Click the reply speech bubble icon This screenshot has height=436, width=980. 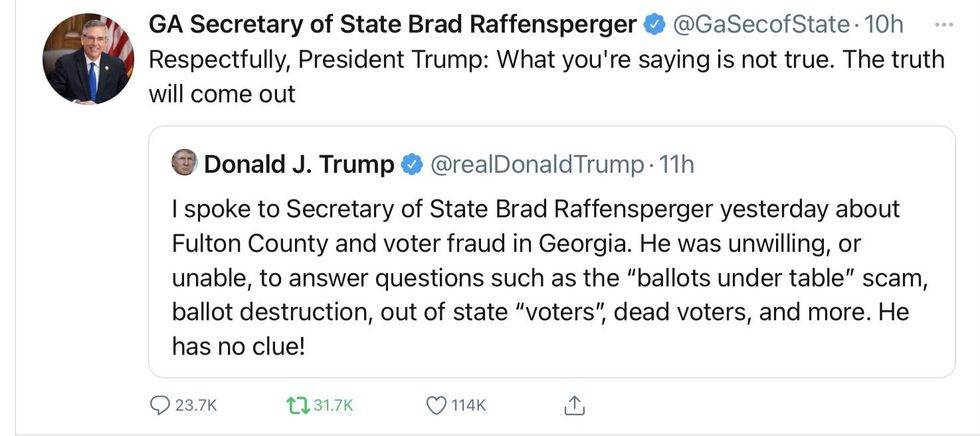(x=160, y=405)
